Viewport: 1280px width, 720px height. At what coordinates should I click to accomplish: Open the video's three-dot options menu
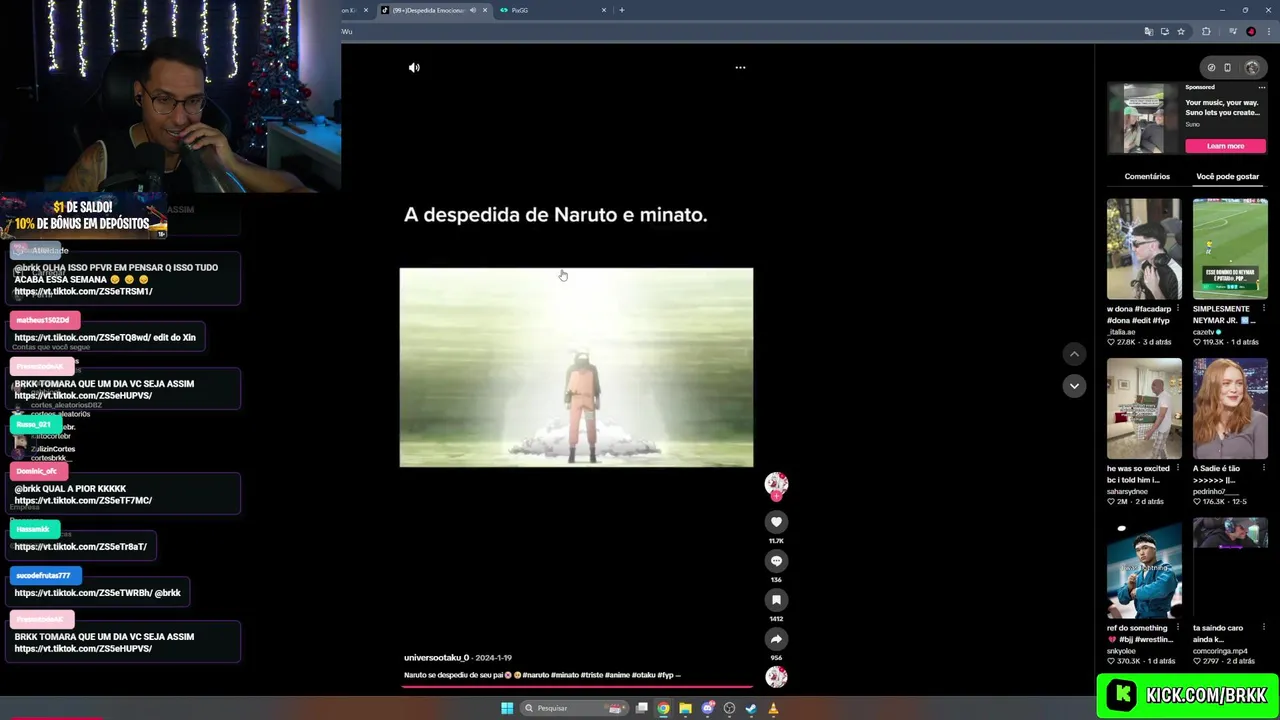(x=740, y=68)
